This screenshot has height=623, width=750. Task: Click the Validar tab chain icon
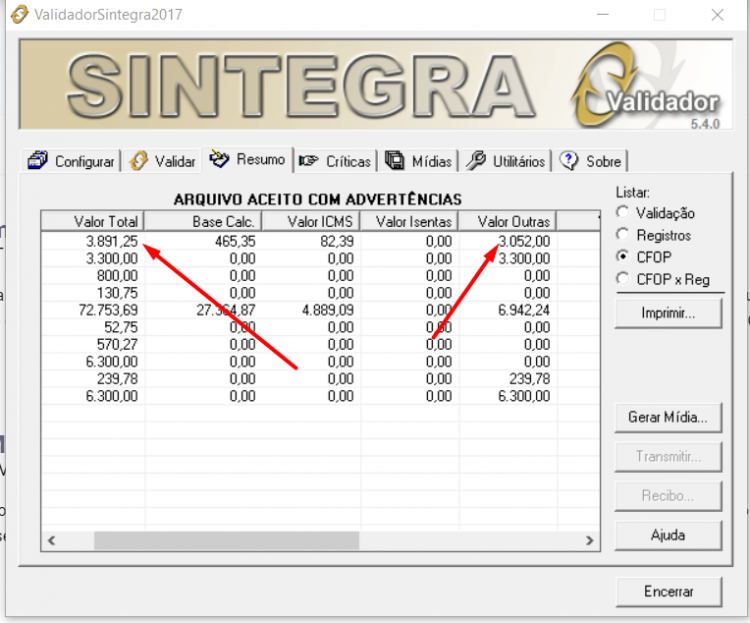tap(139, 161)
